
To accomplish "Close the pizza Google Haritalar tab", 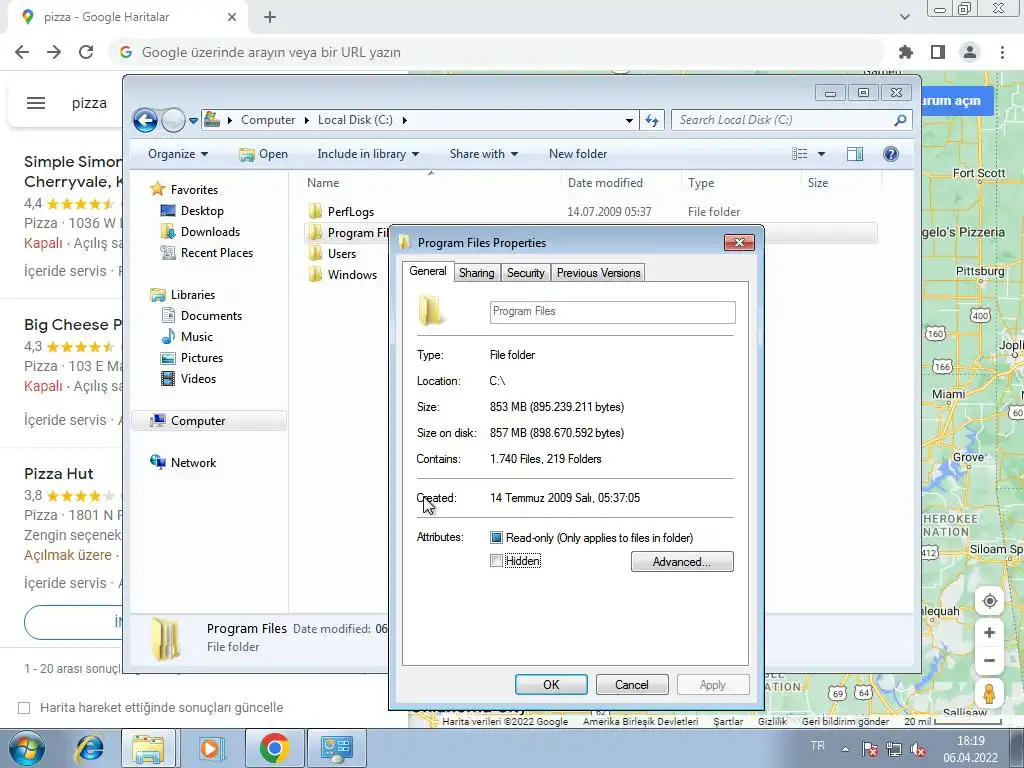I will point(231,17).
